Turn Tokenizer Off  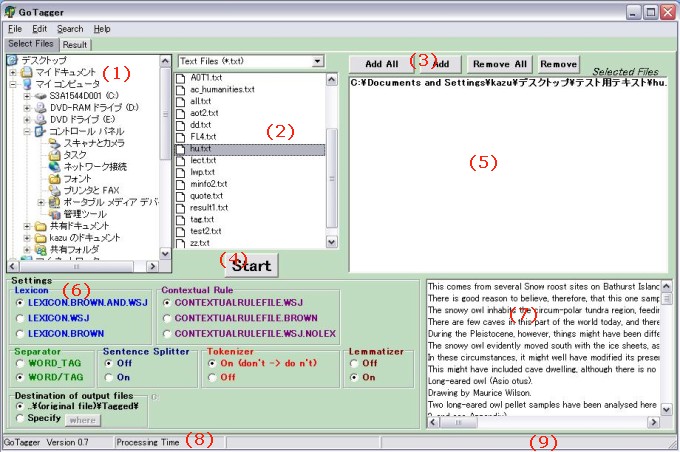(x=212, y=377)
